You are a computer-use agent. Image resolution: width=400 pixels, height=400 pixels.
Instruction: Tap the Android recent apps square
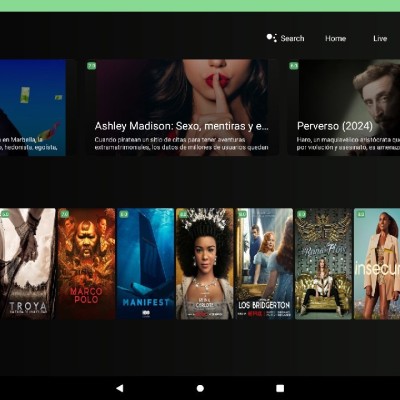pyautogui.click(x=280, y=388)
